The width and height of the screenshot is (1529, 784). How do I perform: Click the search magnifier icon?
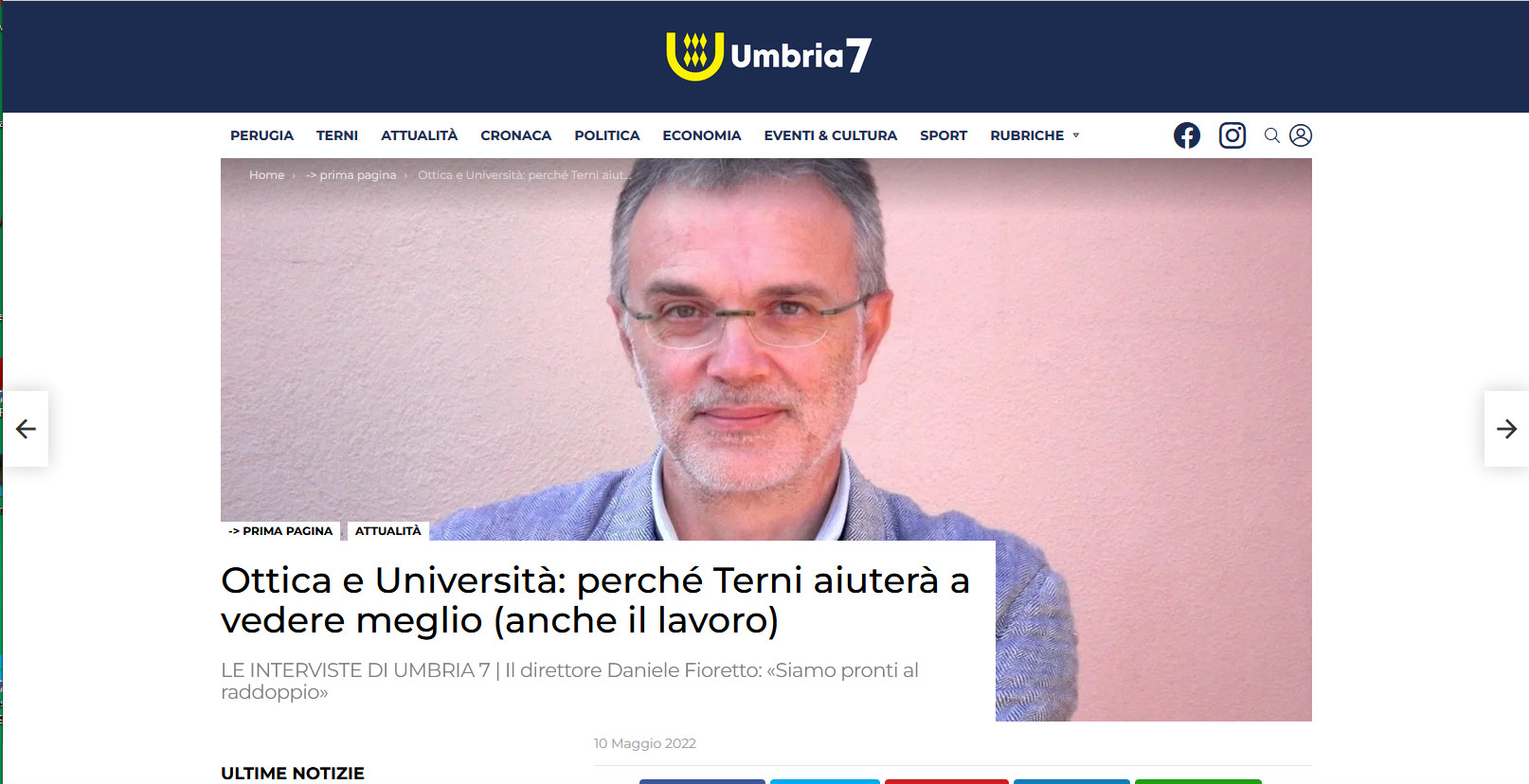point(1272,135)
